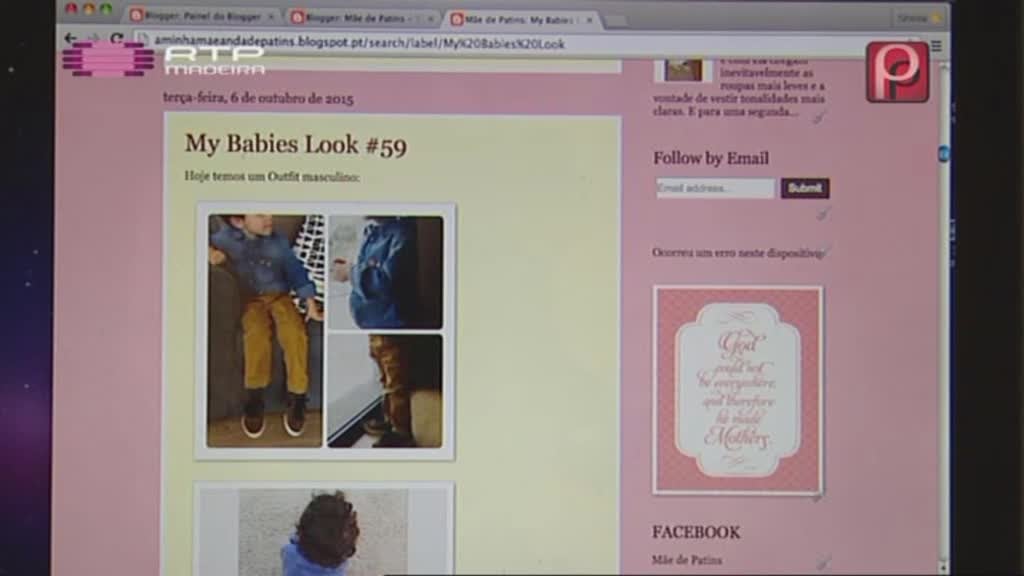Reload the page with the refresh icon
1024x576 pixels.
click(x=117, y=39)
